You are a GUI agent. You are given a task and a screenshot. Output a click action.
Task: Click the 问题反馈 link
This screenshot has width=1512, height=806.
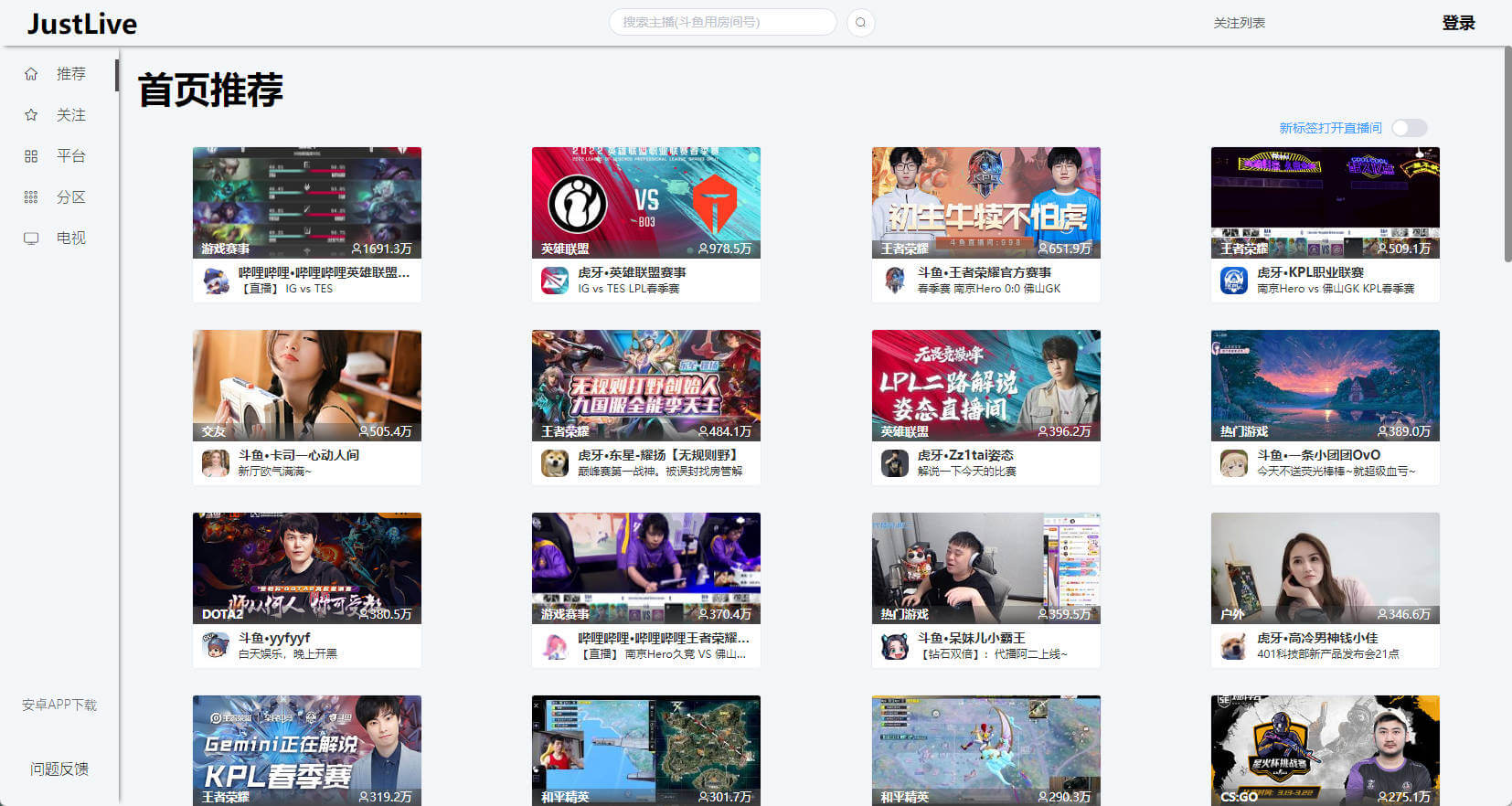coord(59,769)
